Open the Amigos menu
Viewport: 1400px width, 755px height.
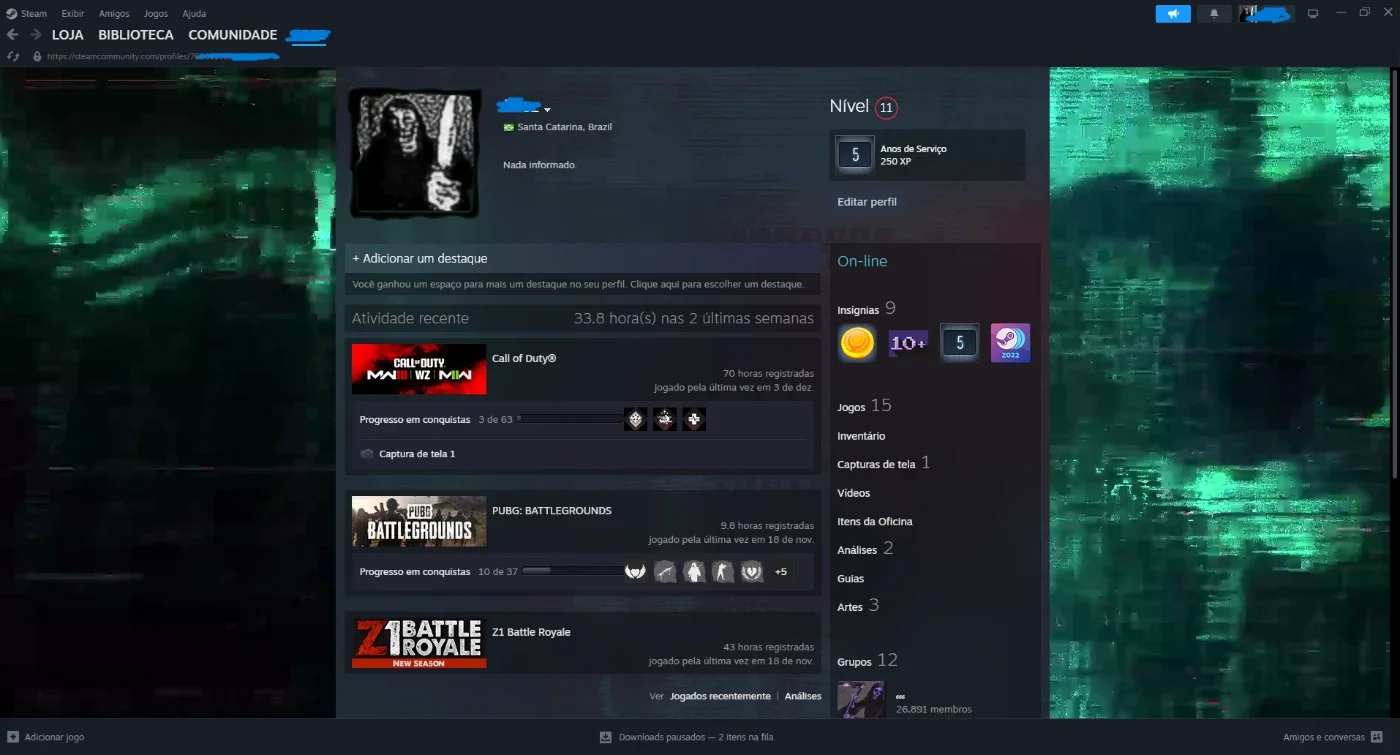[x=113, y=14]
